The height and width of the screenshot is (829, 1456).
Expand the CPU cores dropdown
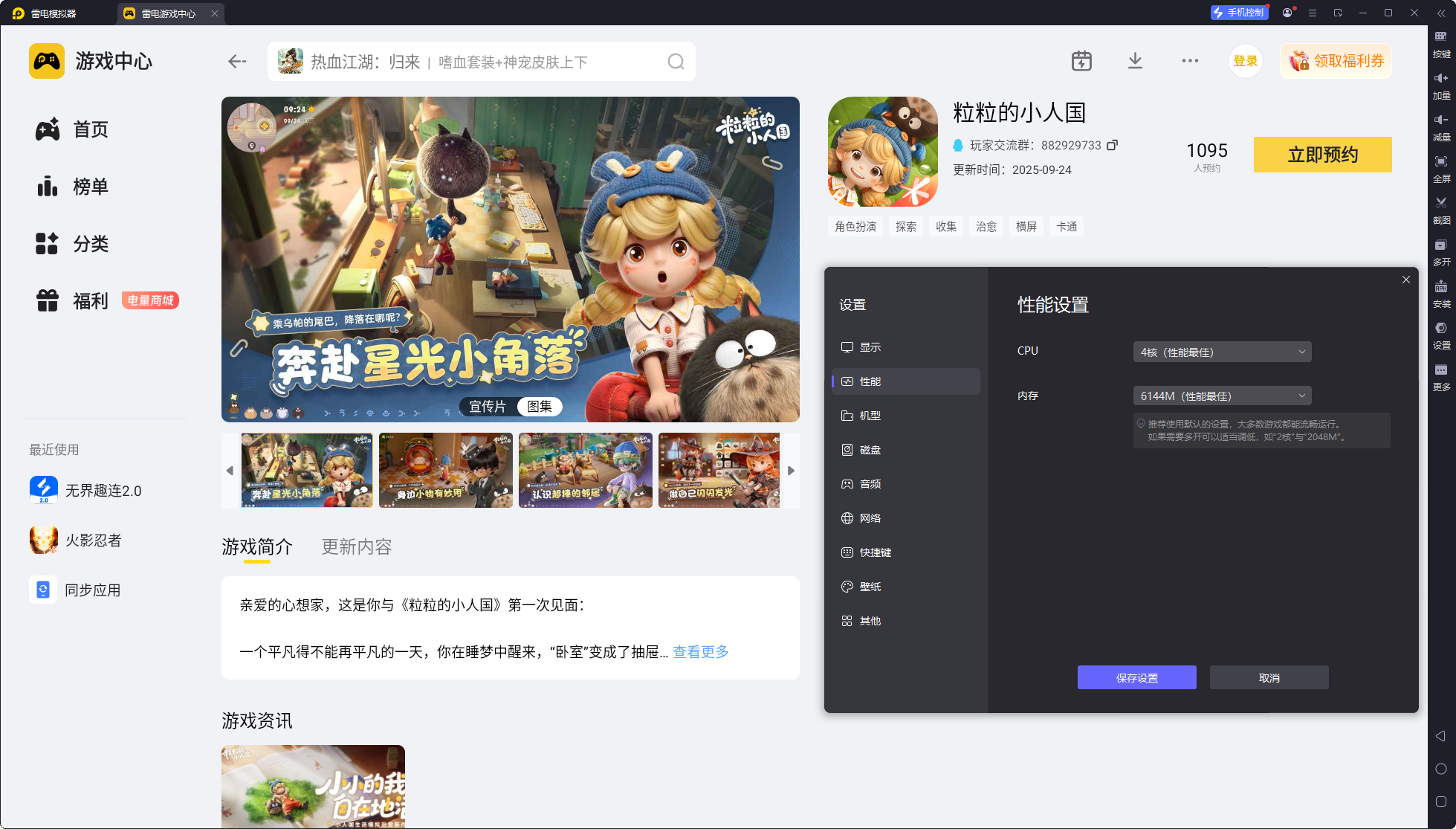(1222, 352)
